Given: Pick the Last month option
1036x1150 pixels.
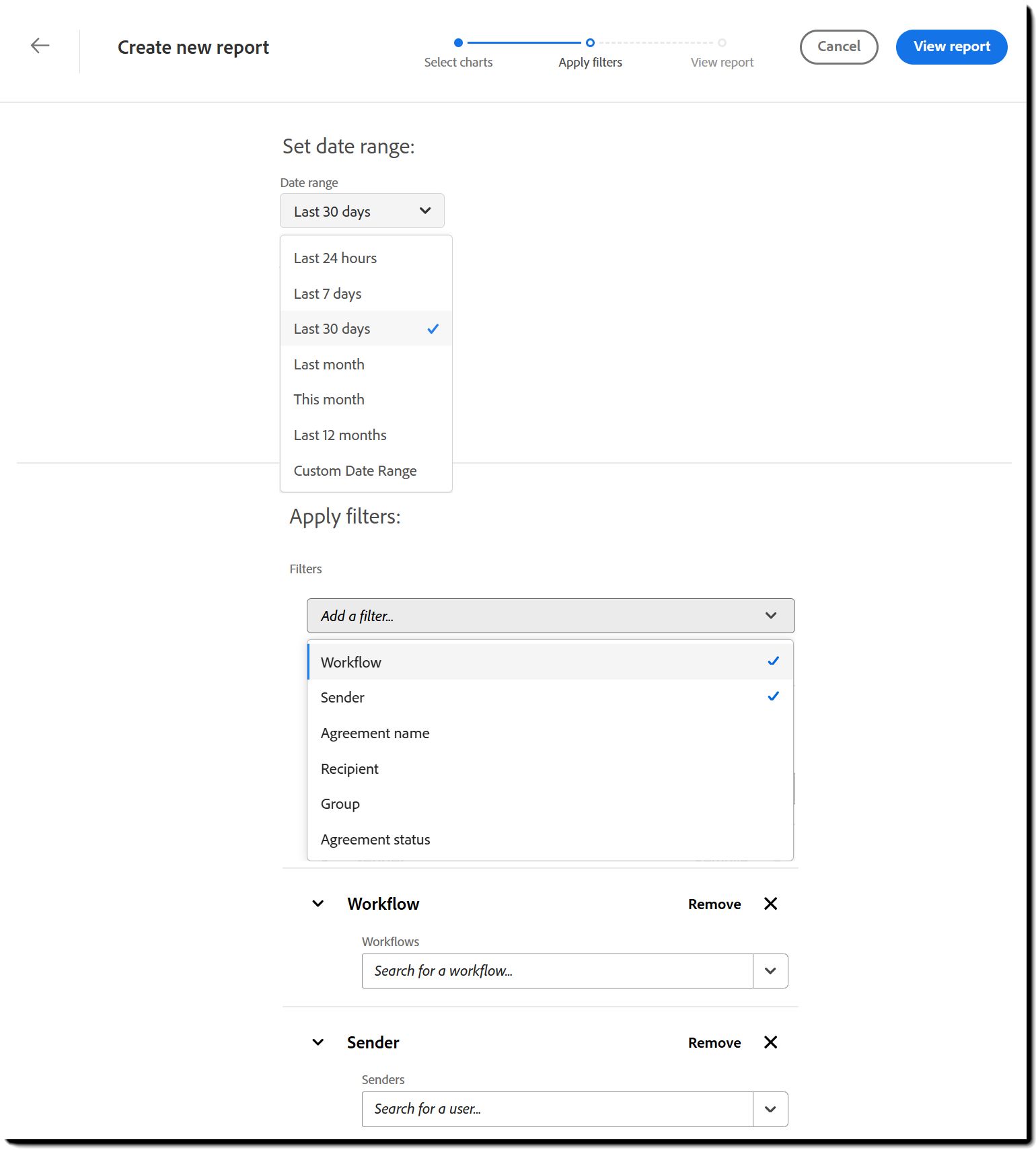Looking at the screenshot, I should click(366, 365).
